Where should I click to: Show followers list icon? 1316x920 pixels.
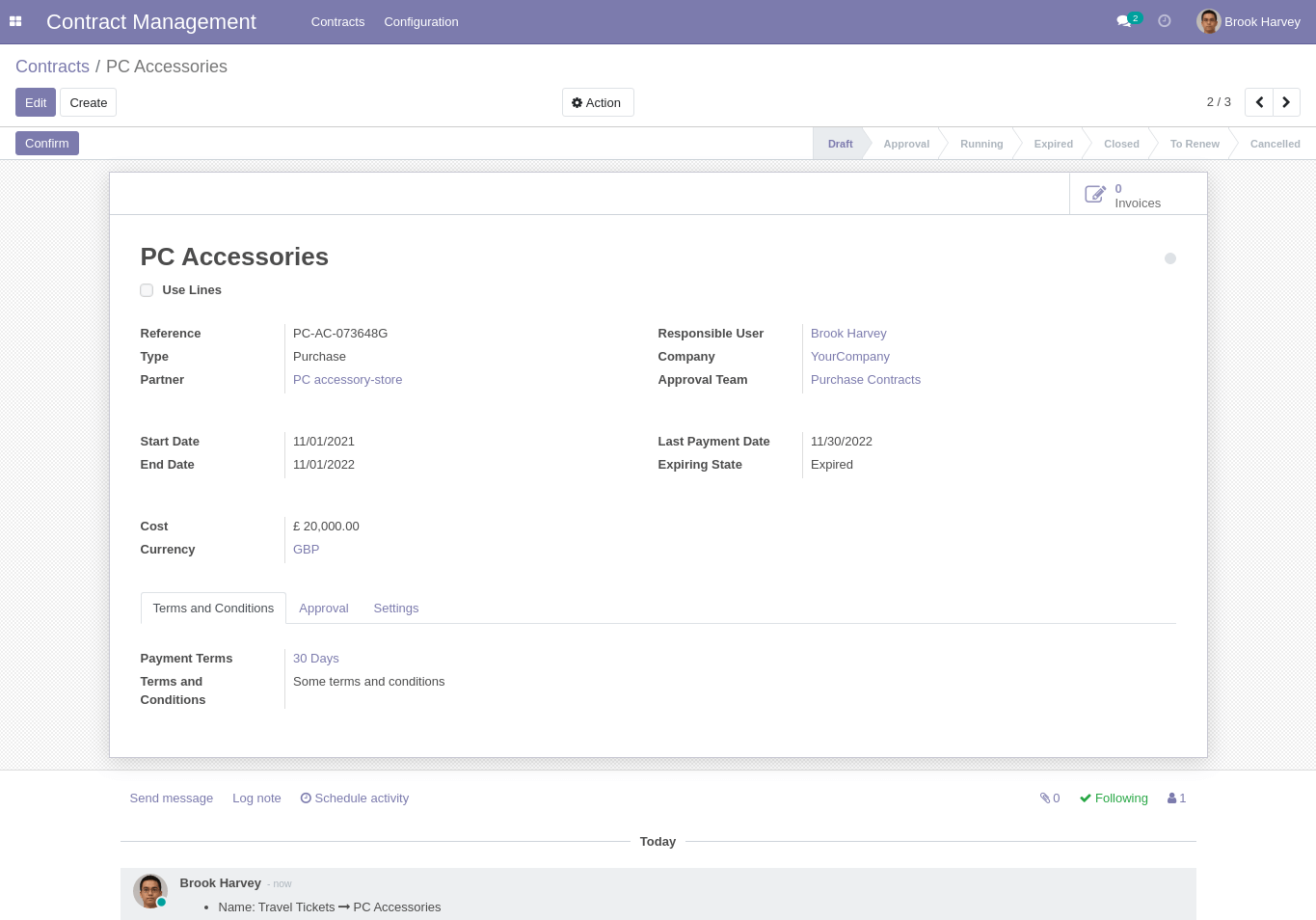tap(1176, 798)
